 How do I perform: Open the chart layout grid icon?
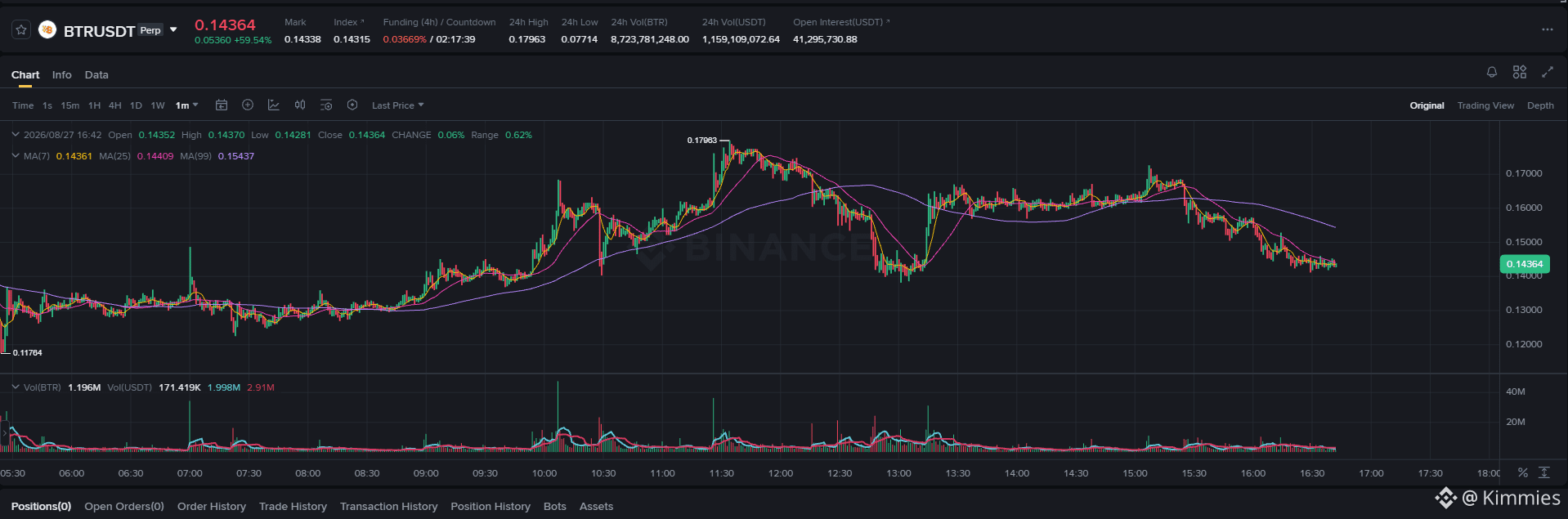point(1520,73)
